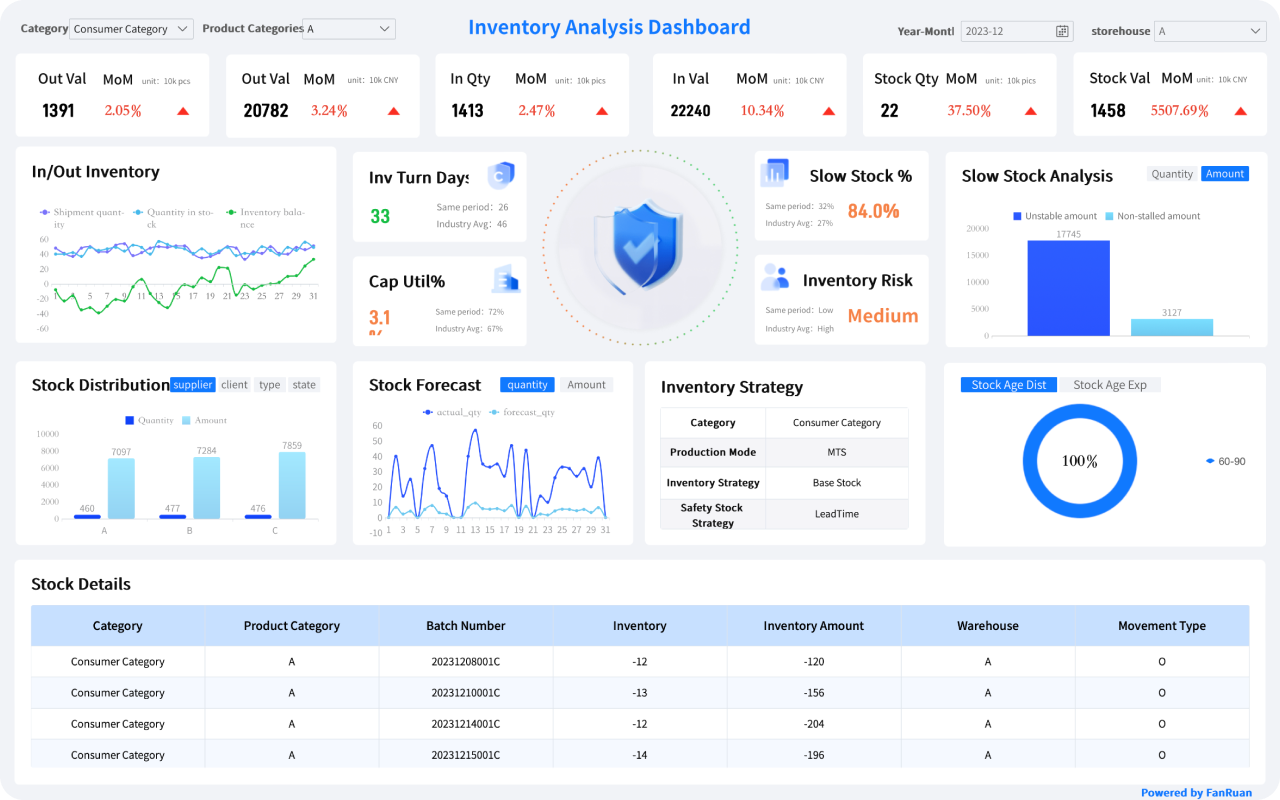Click the 60-90 legend color marker

tap(1210, 461)
